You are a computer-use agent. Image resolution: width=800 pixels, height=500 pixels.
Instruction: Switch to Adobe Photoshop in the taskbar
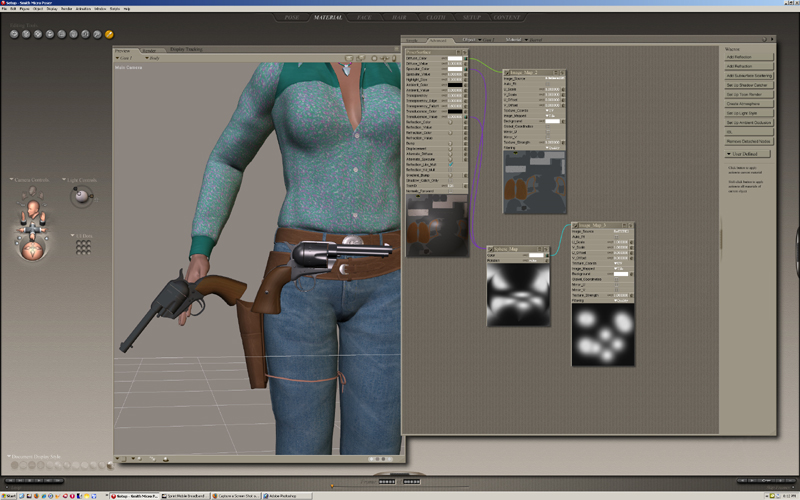pyautogui.click(x=287, y=496)
